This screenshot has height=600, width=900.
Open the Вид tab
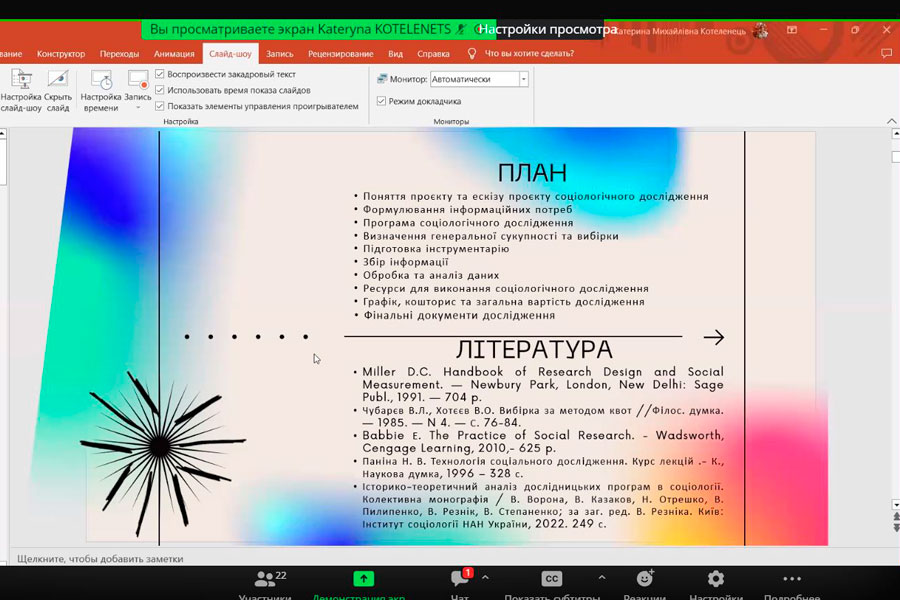395,54
